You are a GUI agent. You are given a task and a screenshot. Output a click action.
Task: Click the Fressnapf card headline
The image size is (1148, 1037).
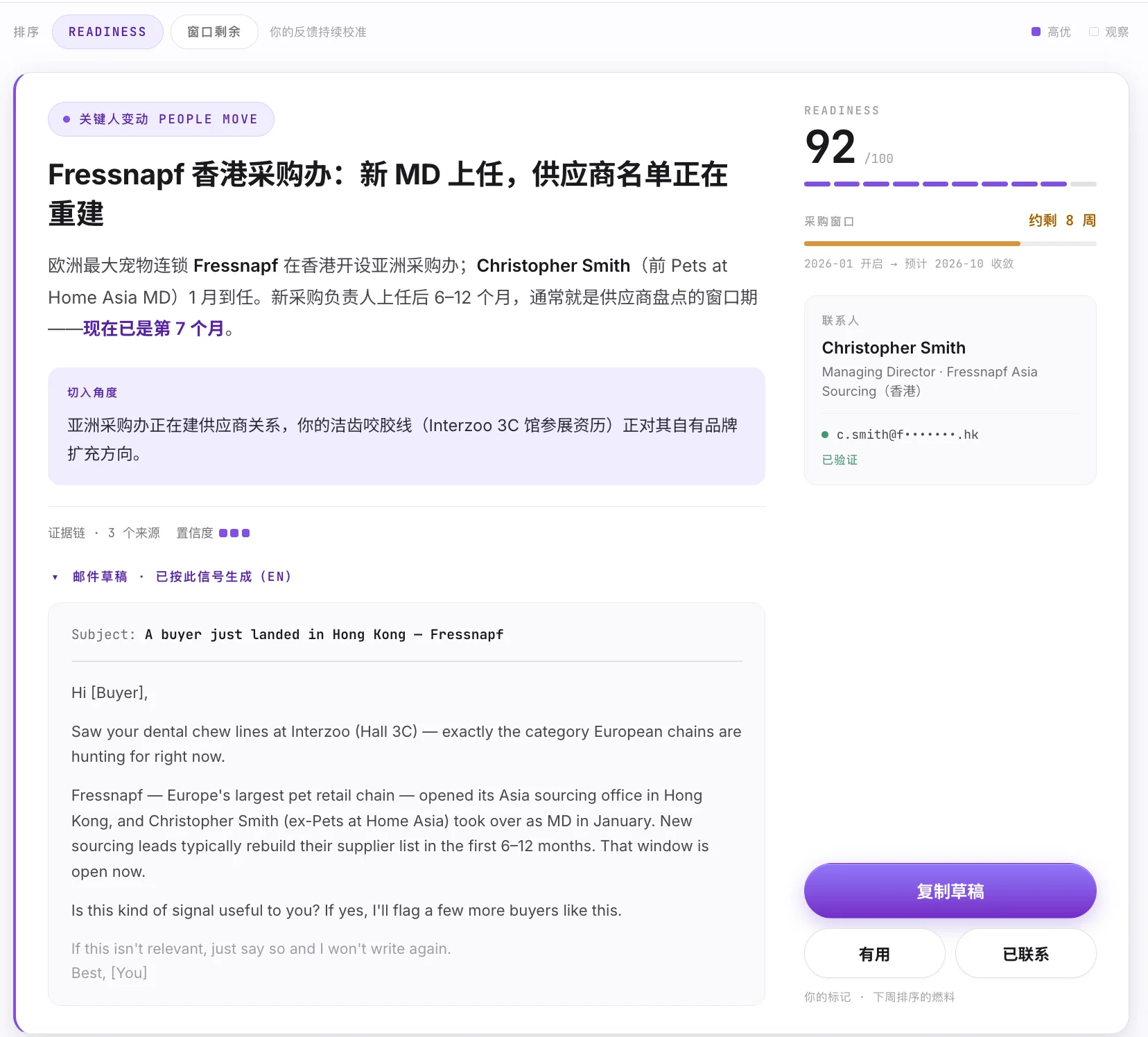[388, 193]
